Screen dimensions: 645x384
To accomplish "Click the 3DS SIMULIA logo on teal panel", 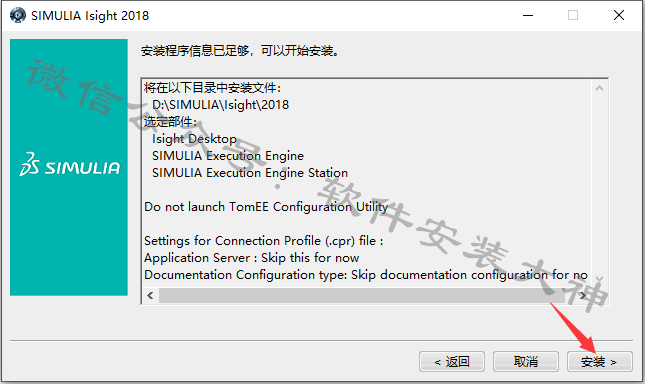I will [x=70, y=165].
